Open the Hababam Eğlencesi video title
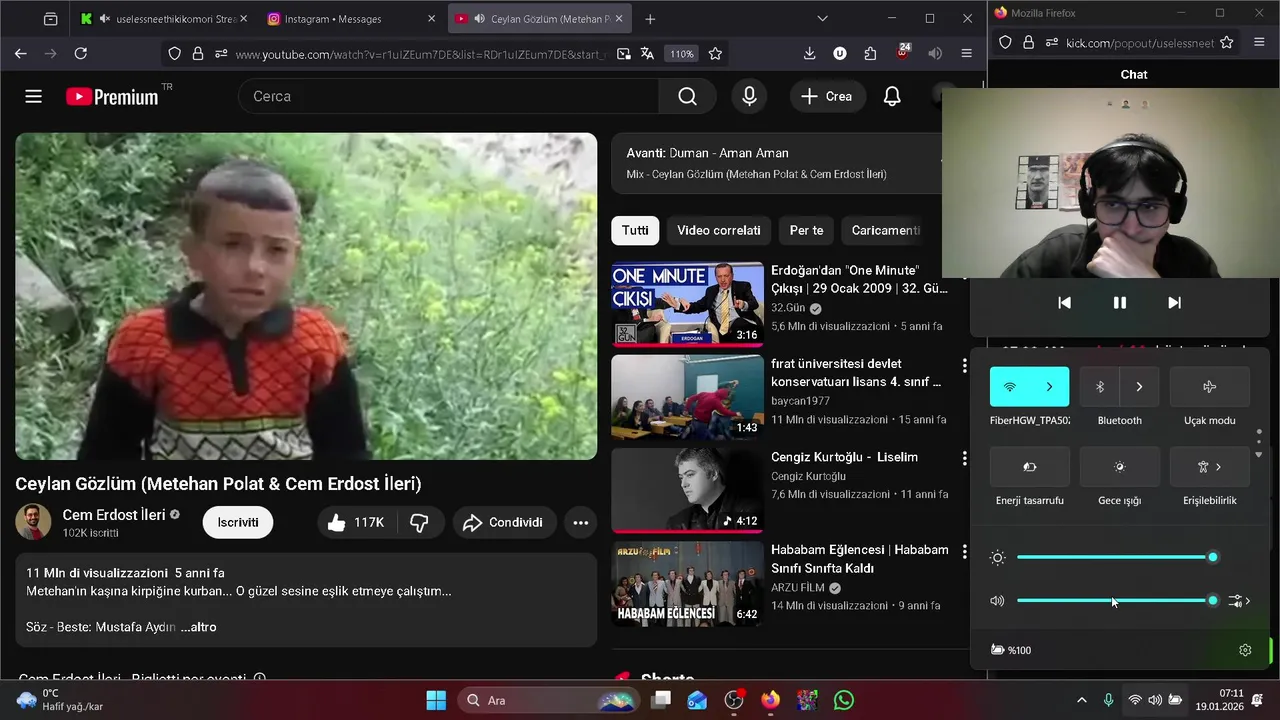 pos(859,559)
